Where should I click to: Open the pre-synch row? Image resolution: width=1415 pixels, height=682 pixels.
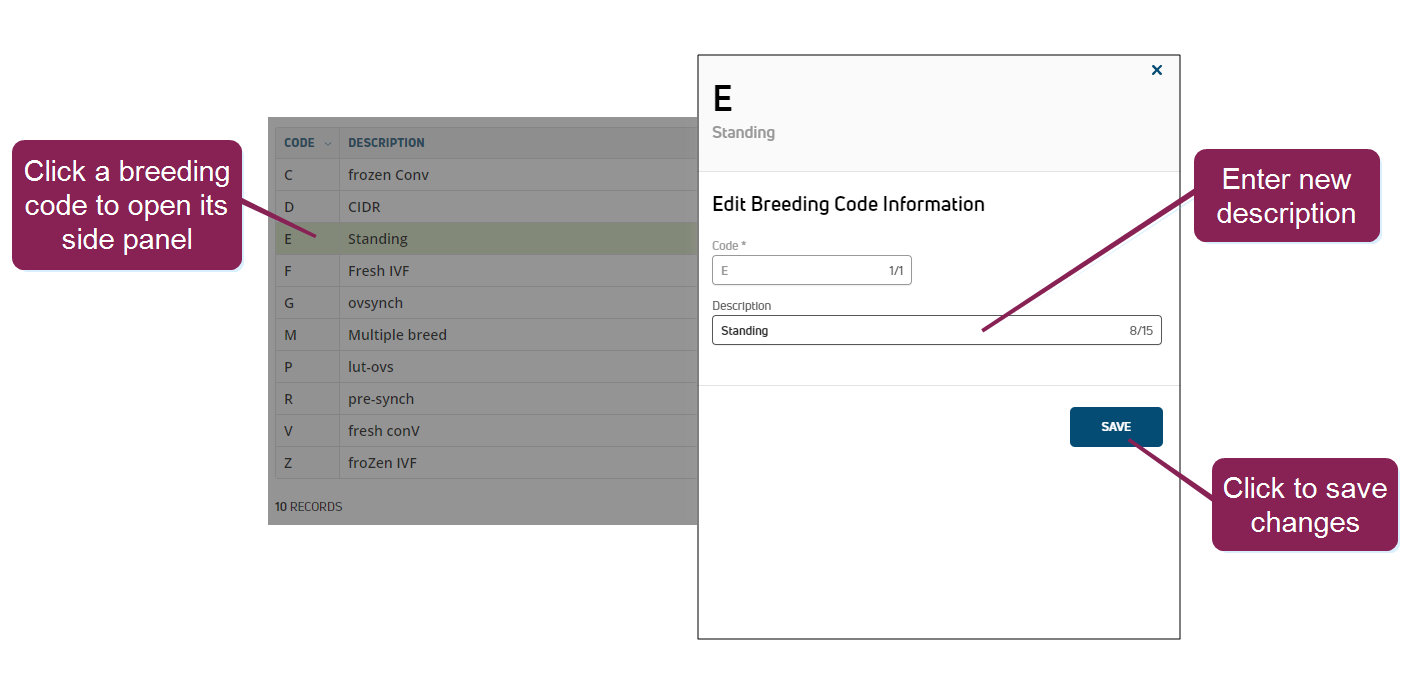pyautogui.click(x=381, y=399)
